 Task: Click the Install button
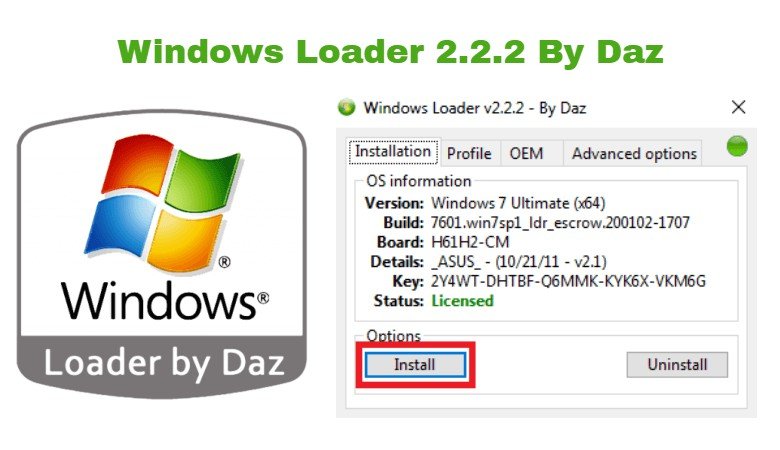[415, 364]
